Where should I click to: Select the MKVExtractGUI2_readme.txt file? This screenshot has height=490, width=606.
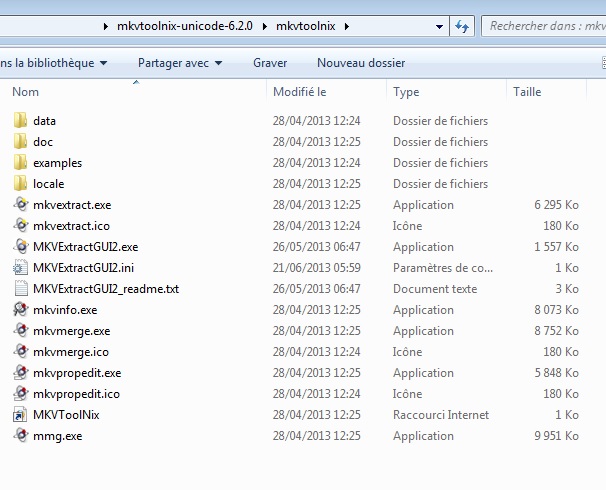click(x=105, y=289)
